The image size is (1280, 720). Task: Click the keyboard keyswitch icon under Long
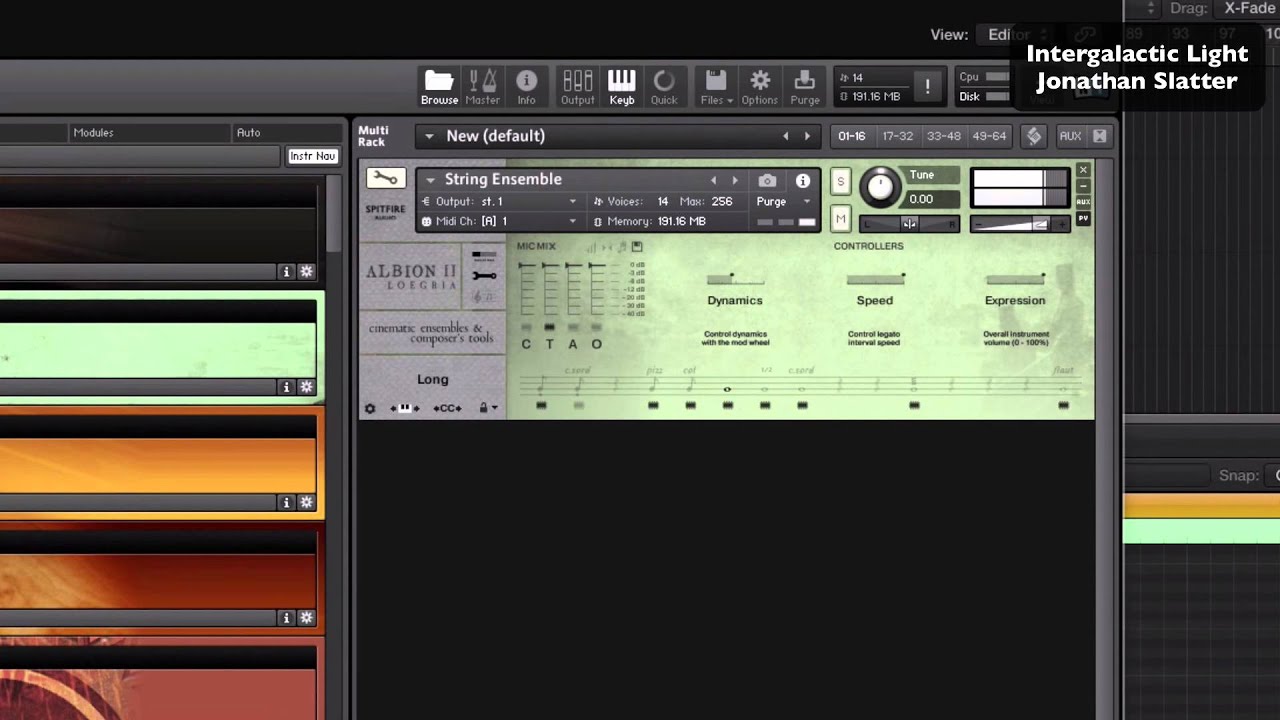pyautogui.click(x=404, y=408)
